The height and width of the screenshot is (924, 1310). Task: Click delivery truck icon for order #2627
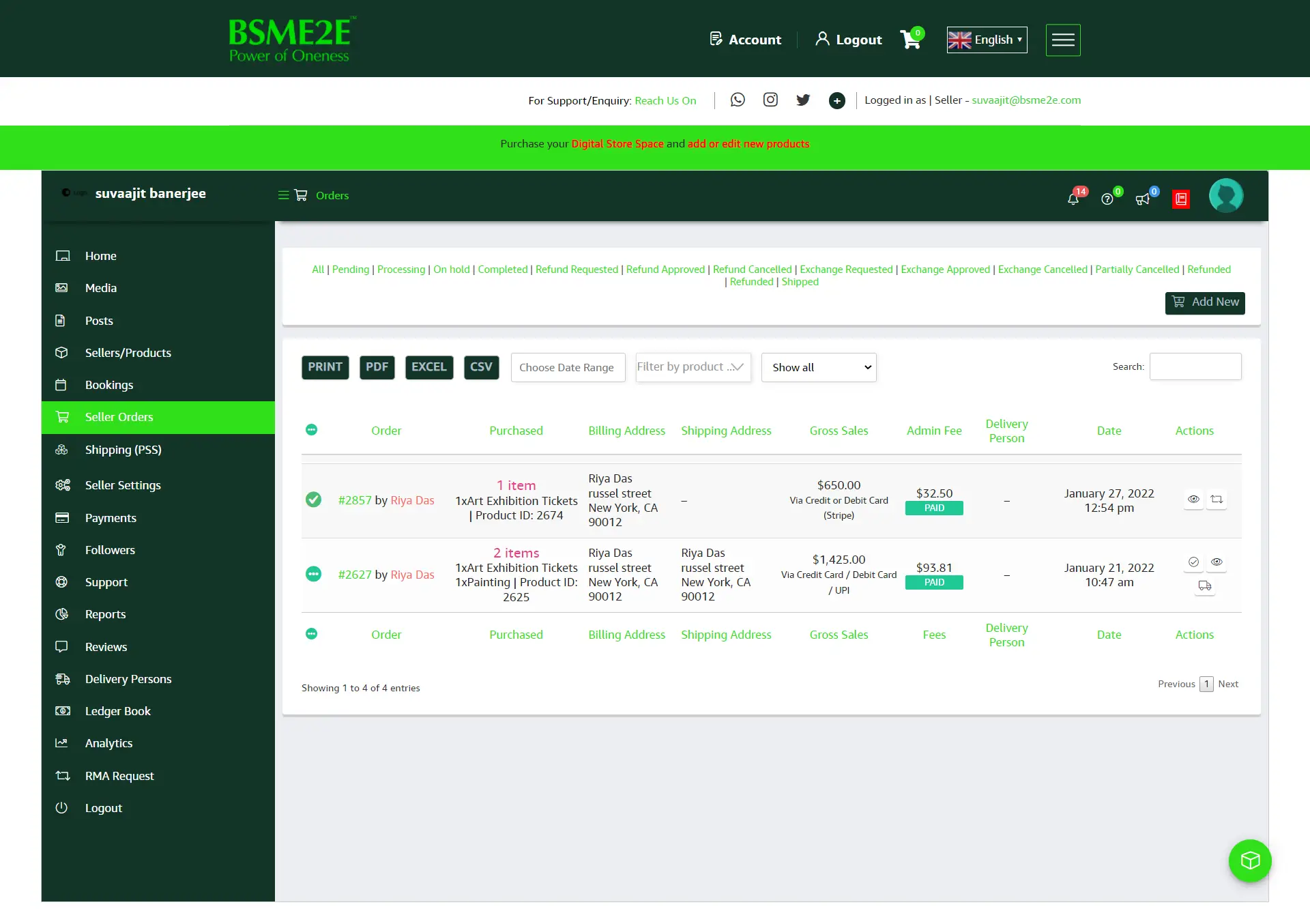pos(1205,586)
